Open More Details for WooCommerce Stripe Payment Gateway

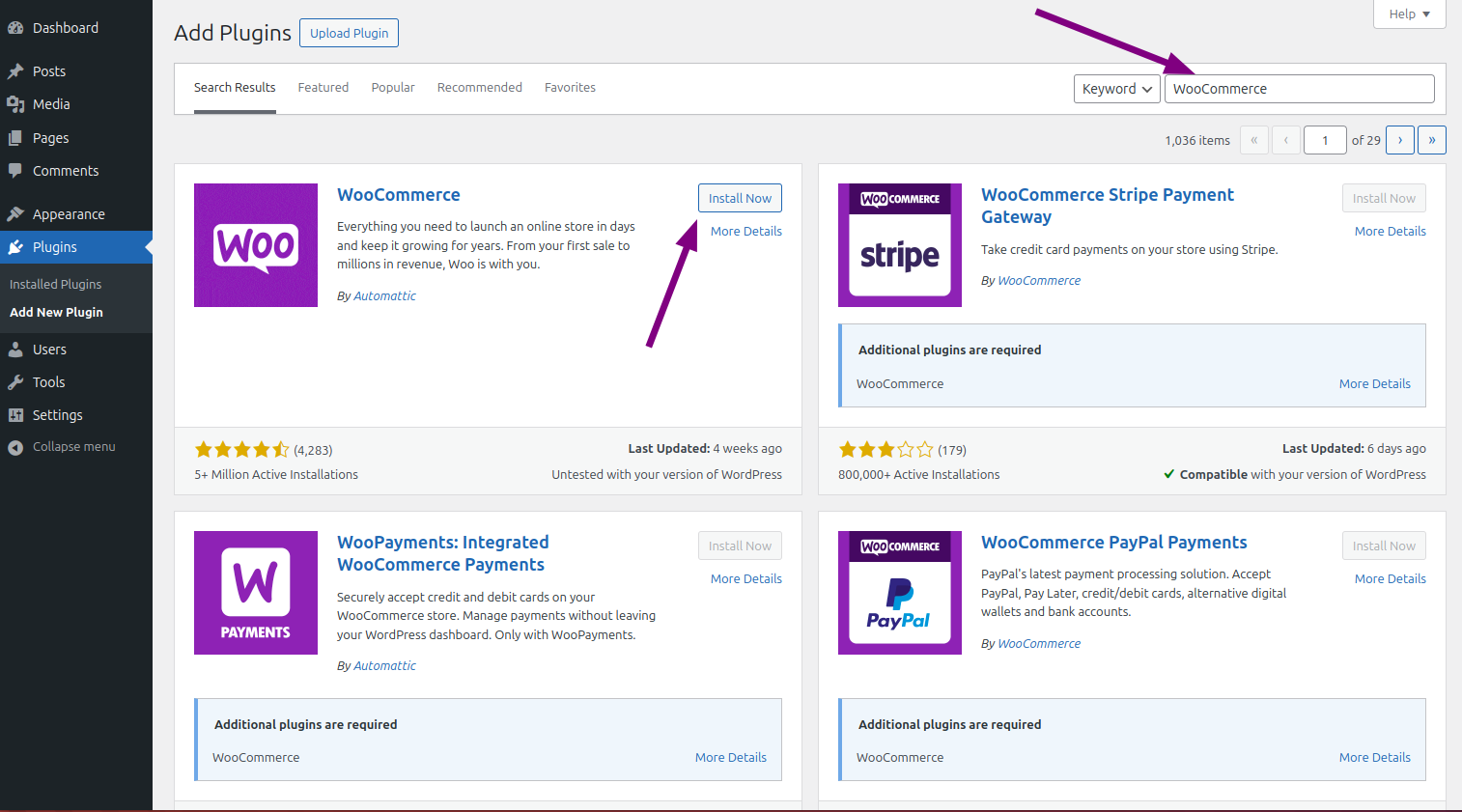(1390, 231)
